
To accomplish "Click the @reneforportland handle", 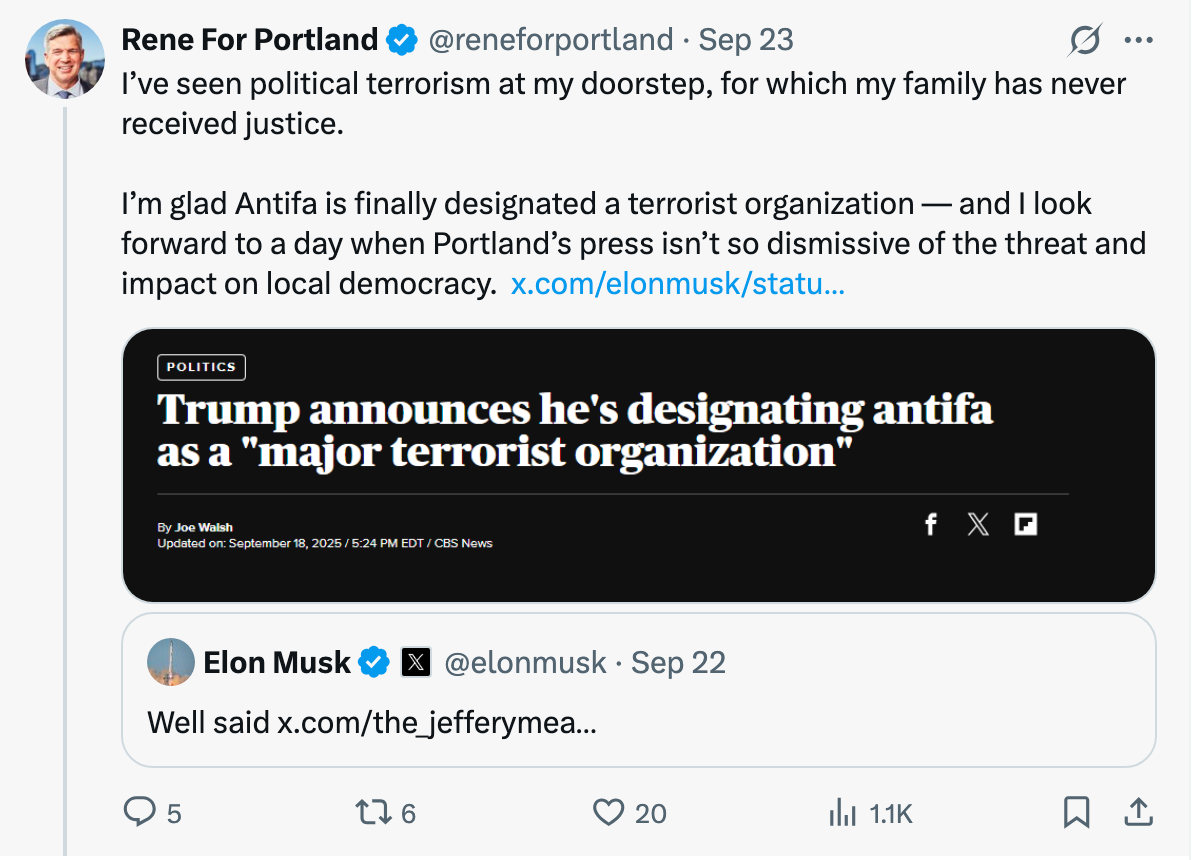I will 550,40.
